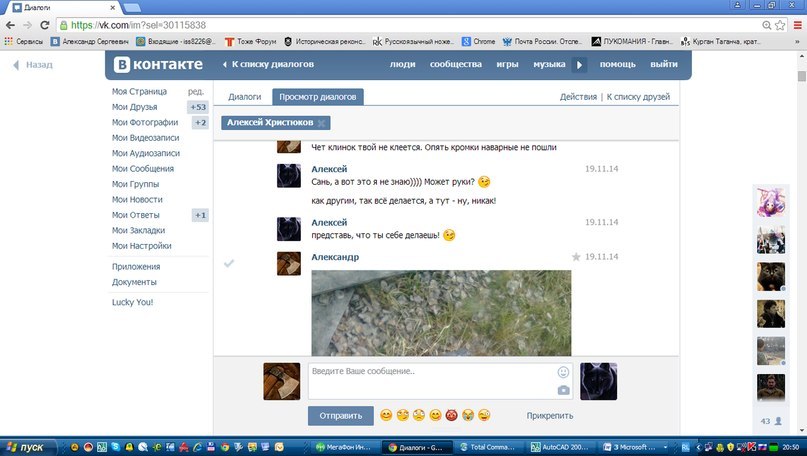
Task: Open the friends online counter 43
Action: 771,421
